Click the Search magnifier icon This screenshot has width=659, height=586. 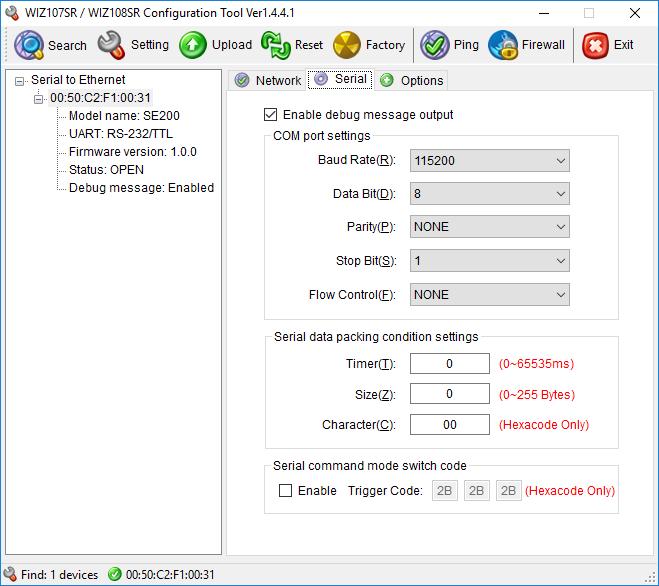click(x=29, y=45)
